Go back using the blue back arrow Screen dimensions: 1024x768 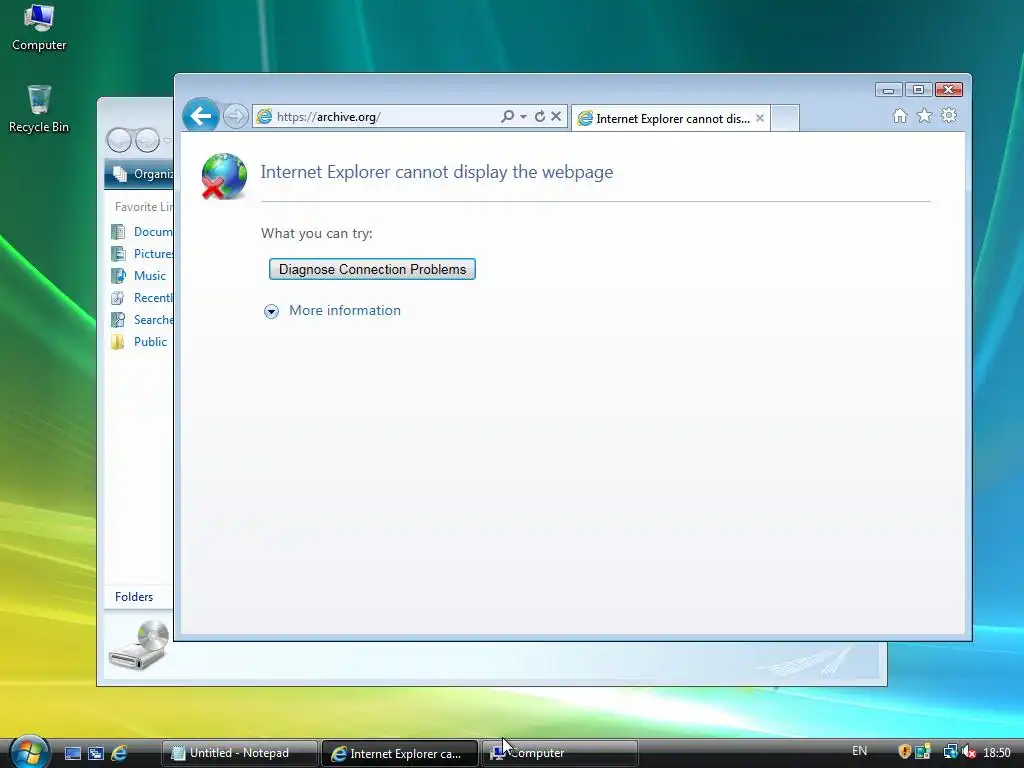[x=200, y=116]
